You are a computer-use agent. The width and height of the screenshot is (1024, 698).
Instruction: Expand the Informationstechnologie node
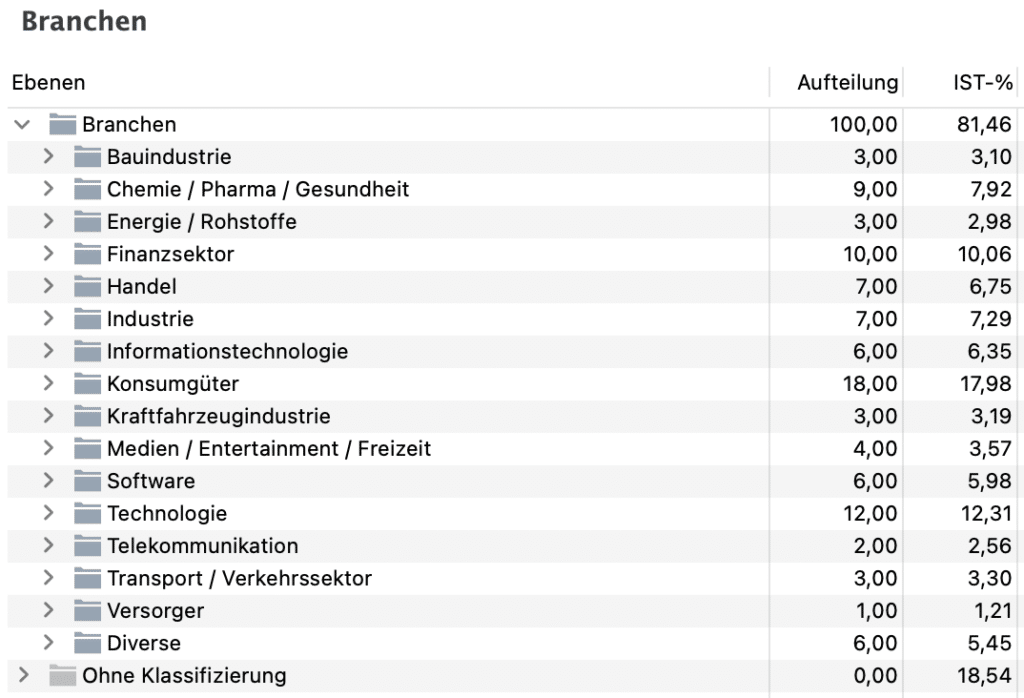click(48, 351)
